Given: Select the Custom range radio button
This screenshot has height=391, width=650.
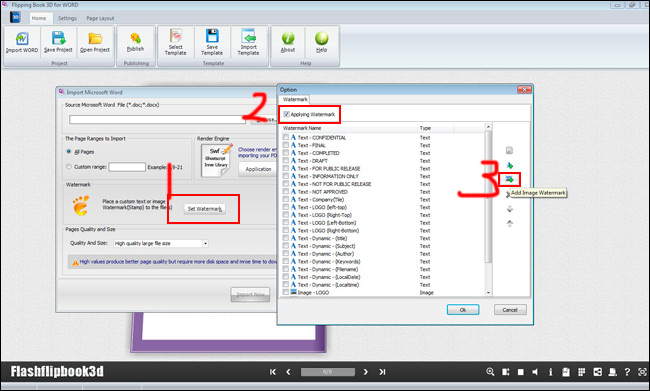Looking at the screenshot, I should (x=69, y=167).
